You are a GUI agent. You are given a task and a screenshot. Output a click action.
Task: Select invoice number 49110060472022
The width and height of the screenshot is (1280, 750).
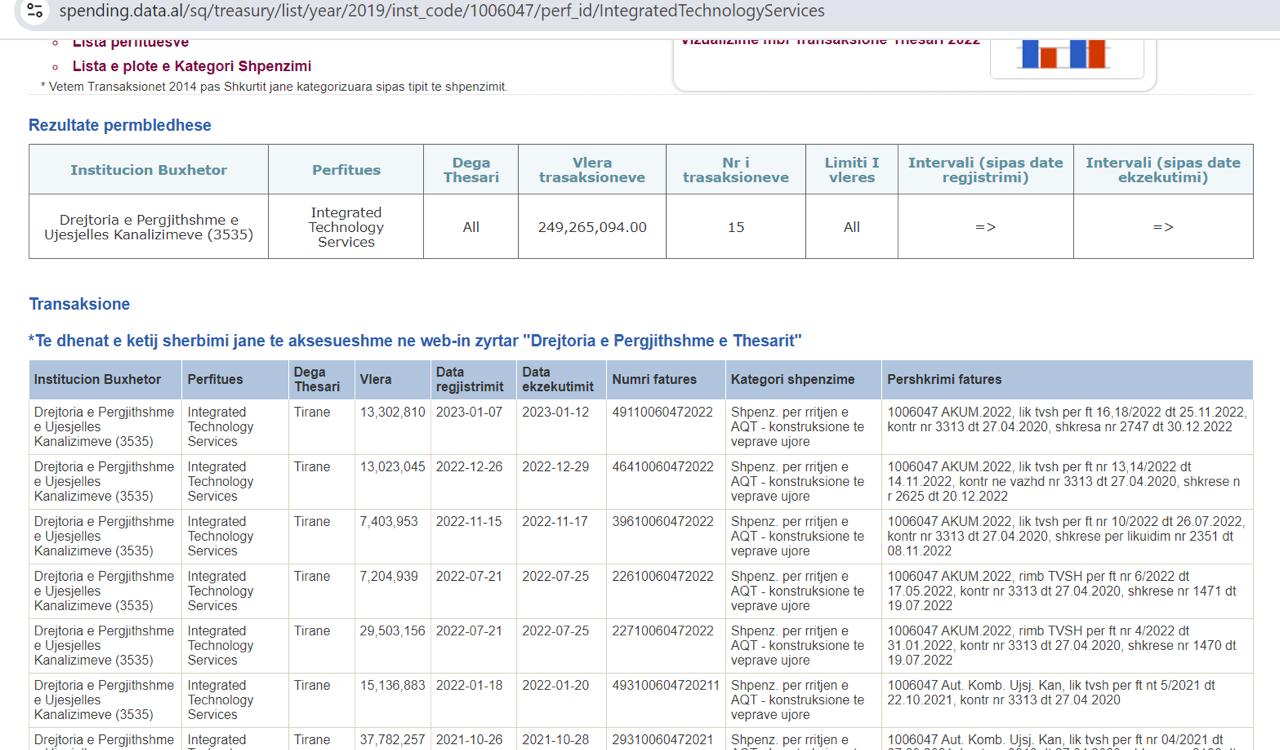point(662,412)
